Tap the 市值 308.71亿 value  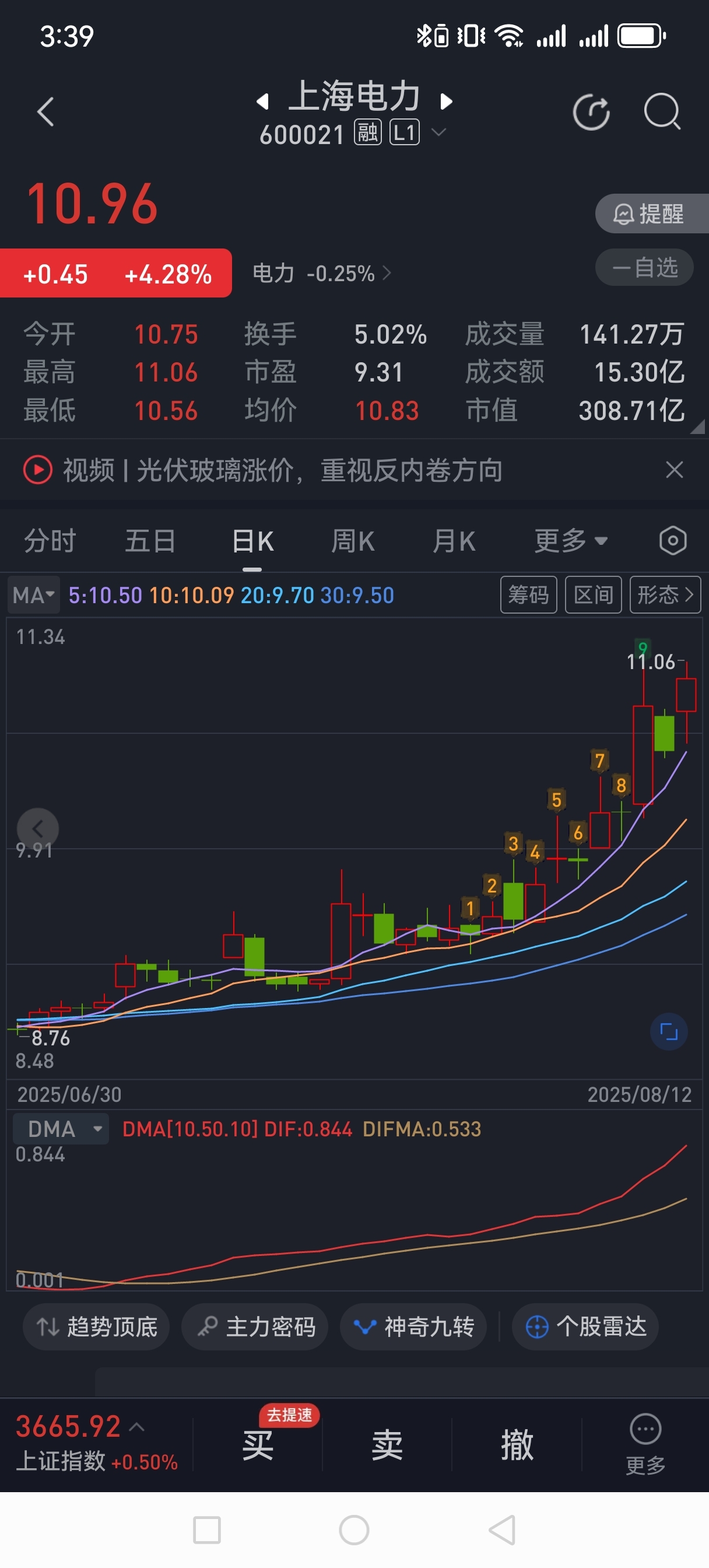click(x=631, y=410)
